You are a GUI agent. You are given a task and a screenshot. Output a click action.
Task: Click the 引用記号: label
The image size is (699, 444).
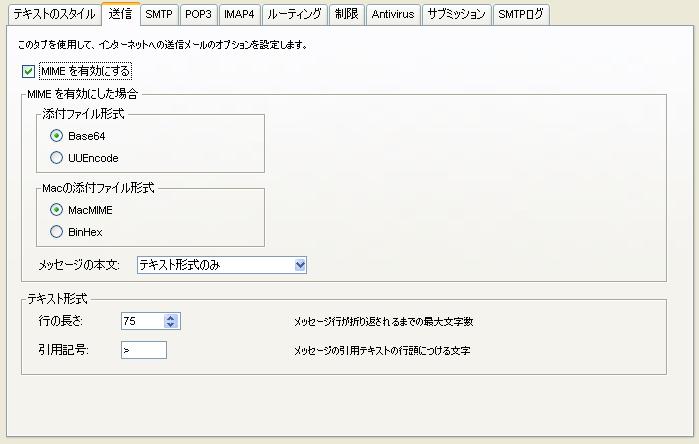pos(63,350)
